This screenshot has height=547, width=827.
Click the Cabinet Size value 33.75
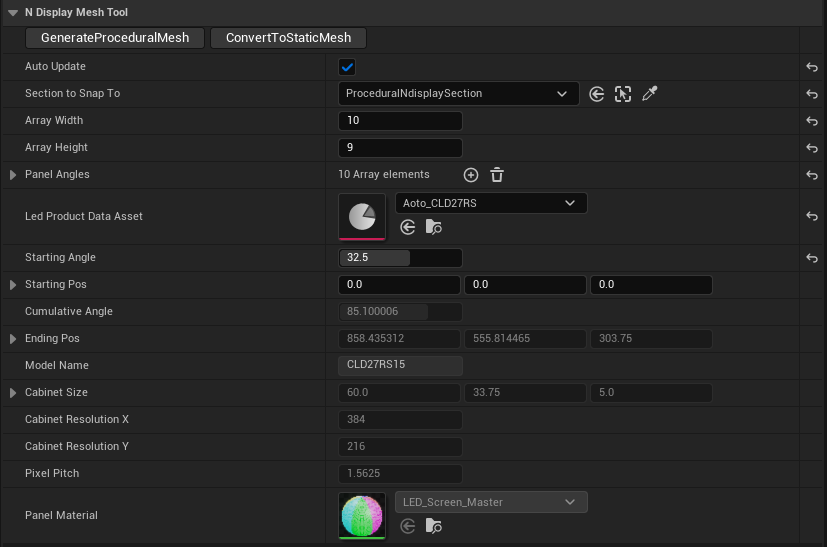coord(525,393)
